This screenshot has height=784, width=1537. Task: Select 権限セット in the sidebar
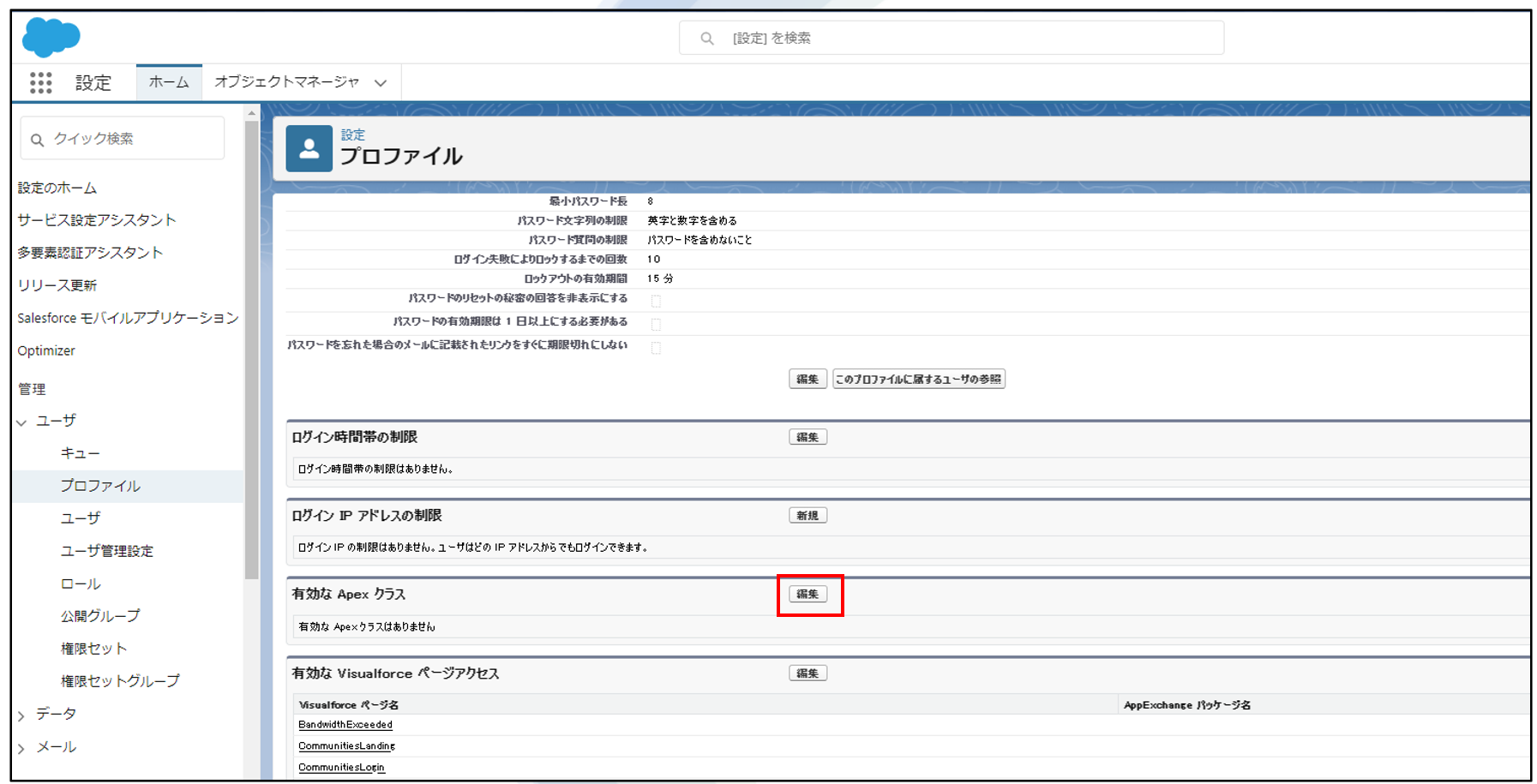click(93, 649)
